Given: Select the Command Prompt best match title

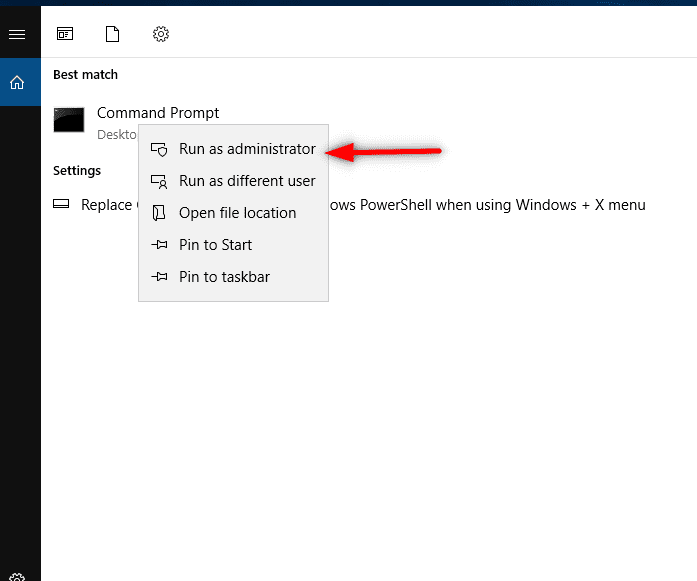Looking at the screenshot, I should click(x=157, y=113).
